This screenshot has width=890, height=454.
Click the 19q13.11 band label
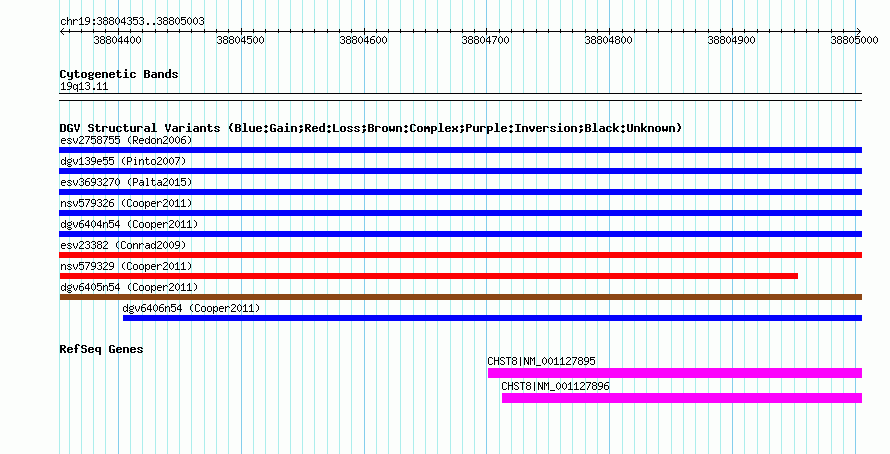[x=84, y=86]
